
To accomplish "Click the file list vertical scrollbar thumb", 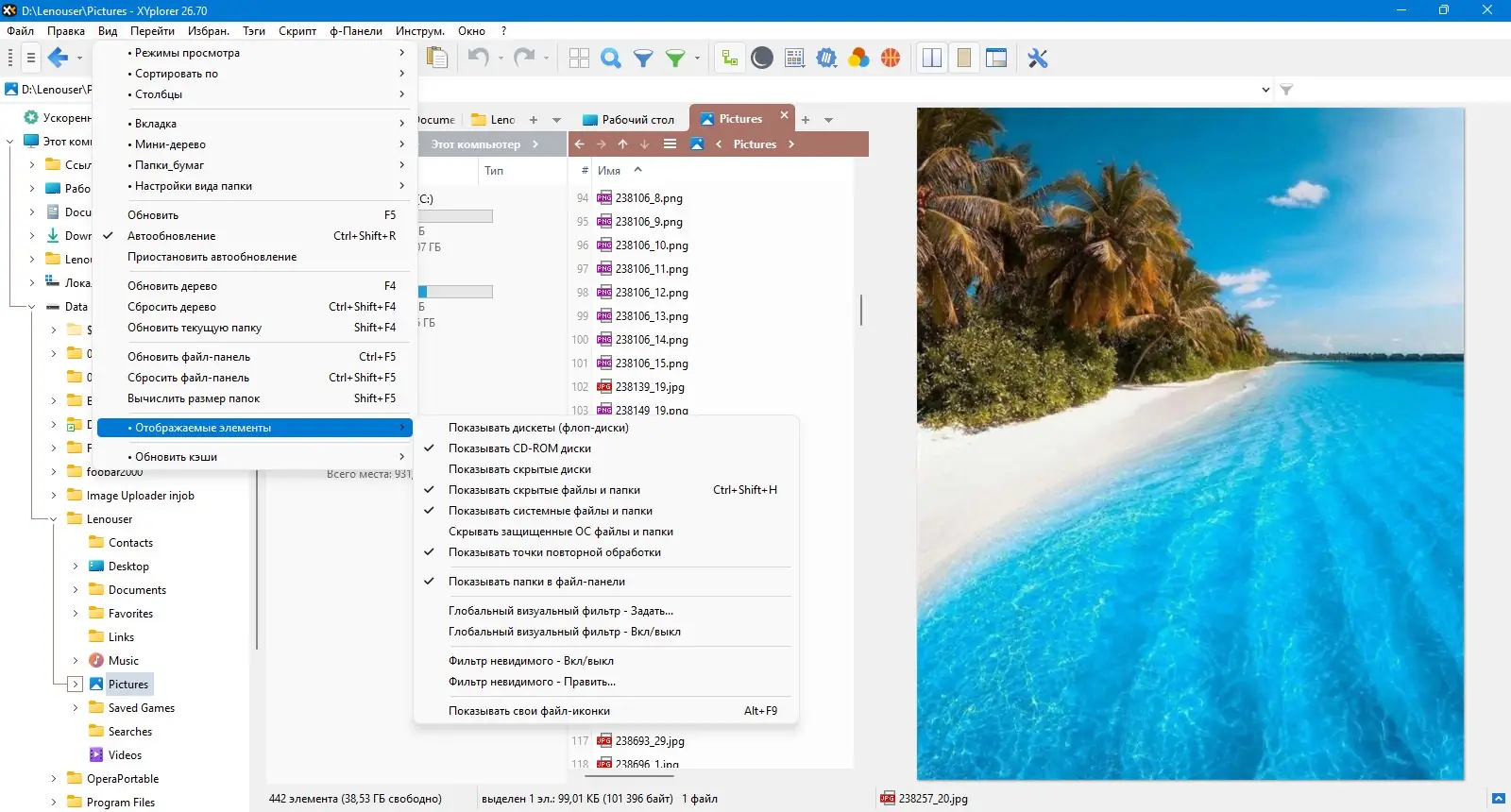I will click(861, 310).
